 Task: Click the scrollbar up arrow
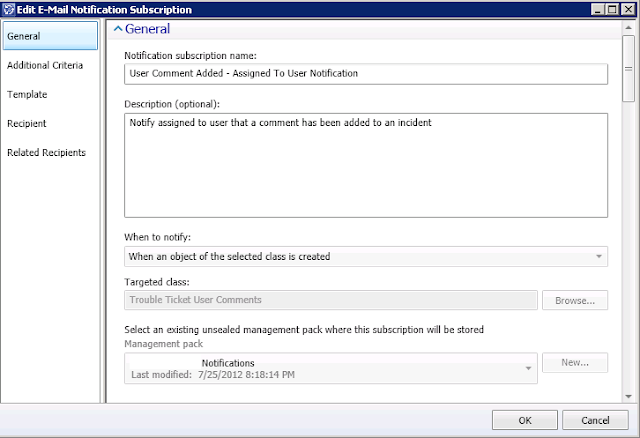628,29
